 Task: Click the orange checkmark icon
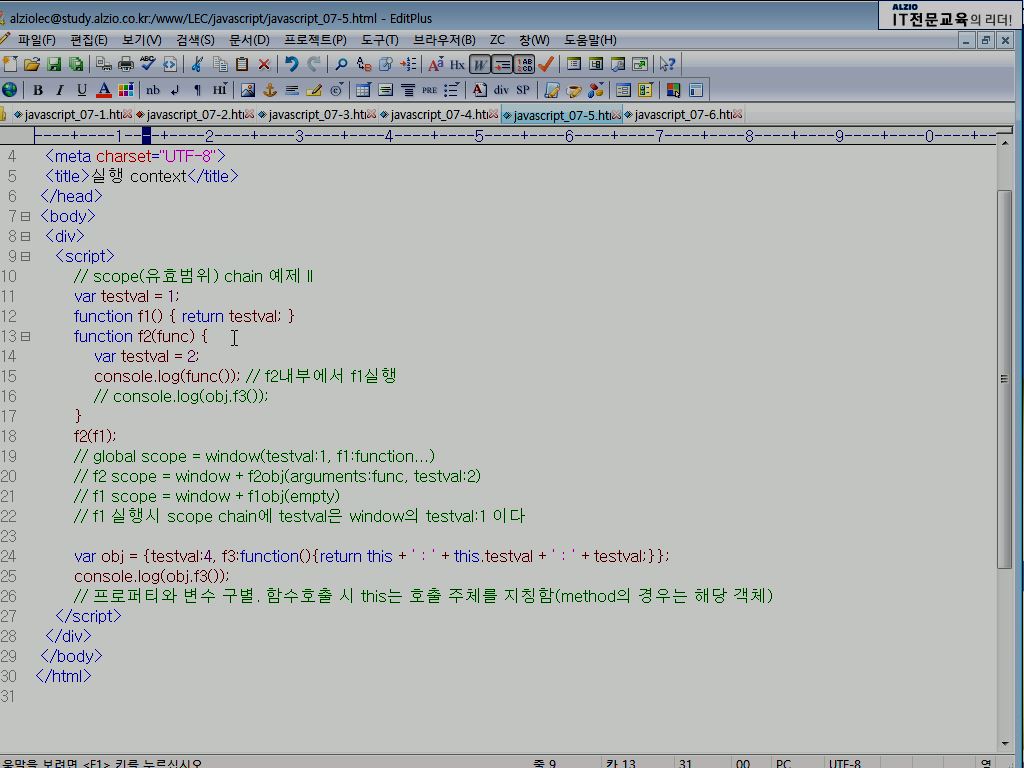(546, 64)
